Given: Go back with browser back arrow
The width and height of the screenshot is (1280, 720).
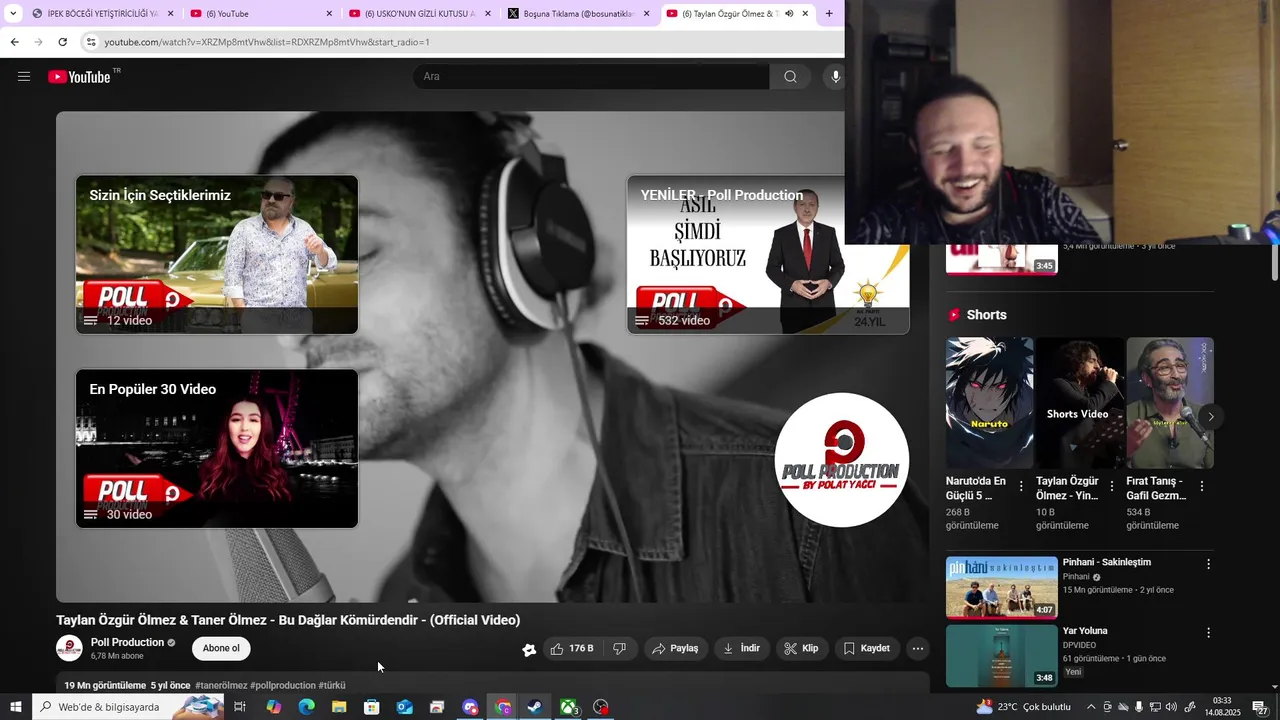Looking at the screenshot, I should [14, 42].
